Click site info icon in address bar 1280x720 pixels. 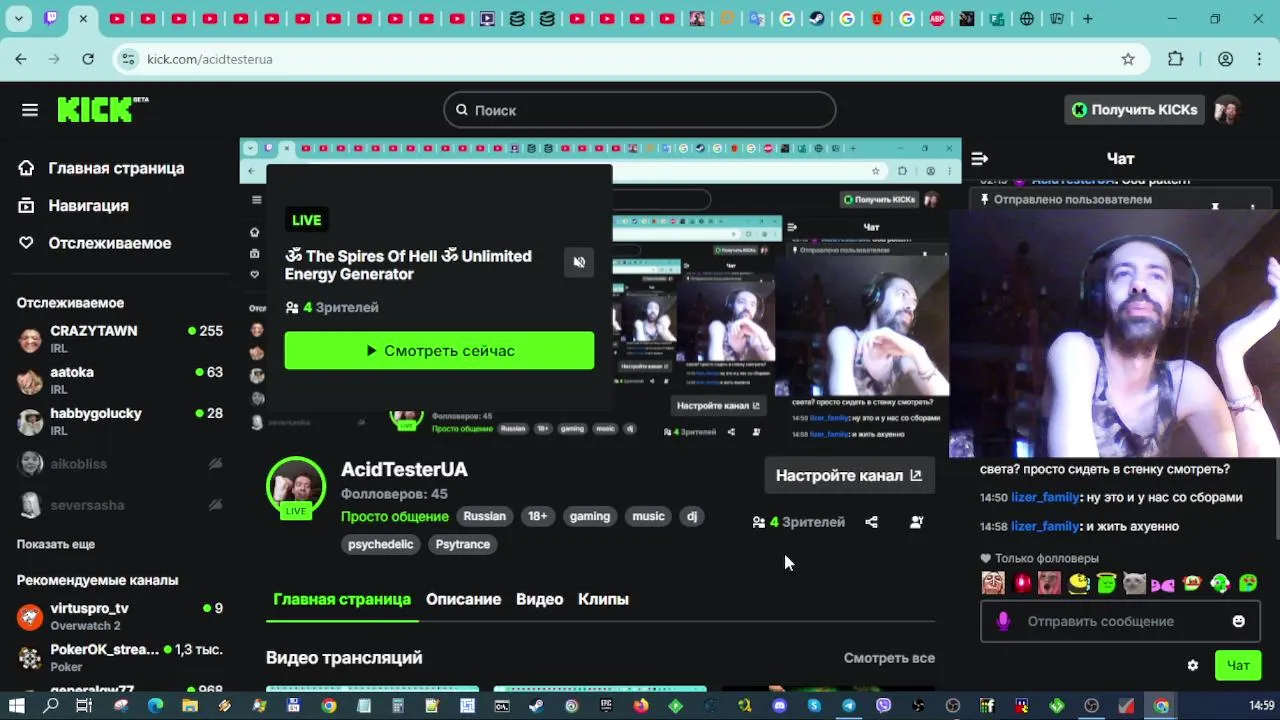coord(128,59)
